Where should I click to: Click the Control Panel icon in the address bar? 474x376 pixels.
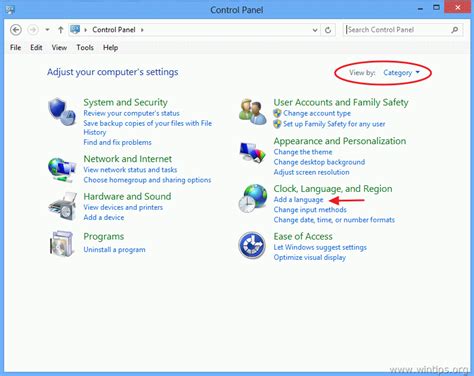click(75, 30)
